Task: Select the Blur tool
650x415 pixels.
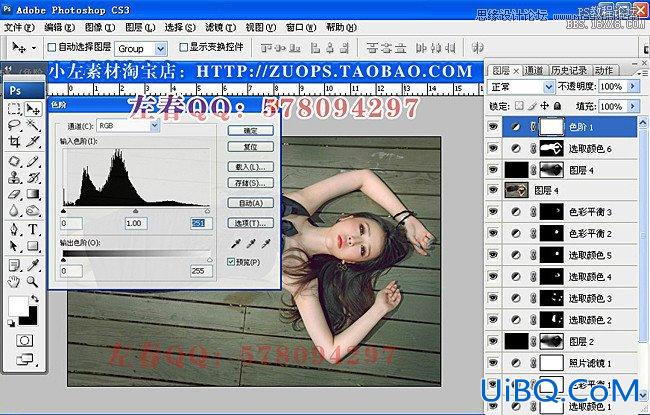Action: [15, 210]
